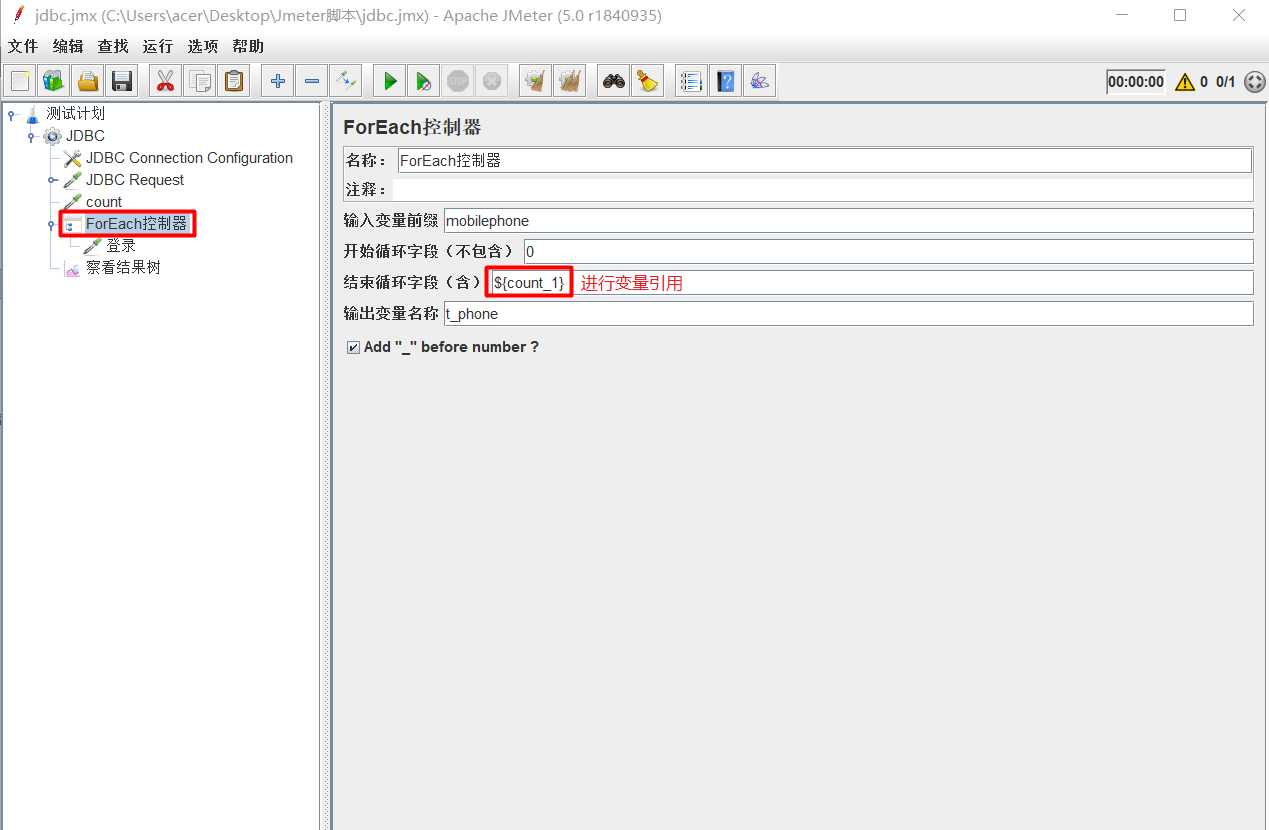The width and height of the screenshot is (1269, 830).
Task: Click the Stop test icon
Action: 458,81
